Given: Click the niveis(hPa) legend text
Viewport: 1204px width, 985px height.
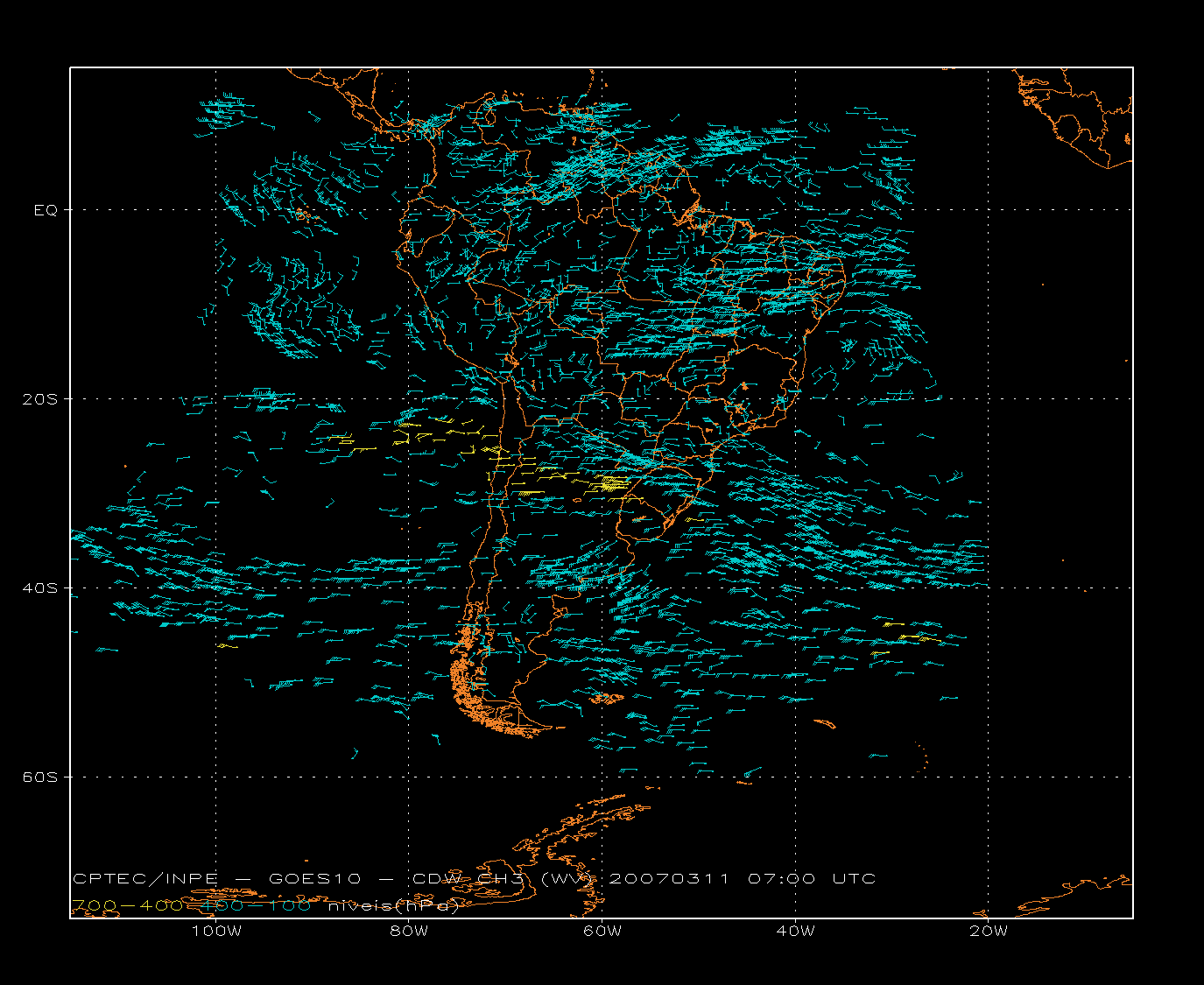Looking at the screenshot, I should pos(393,906).
